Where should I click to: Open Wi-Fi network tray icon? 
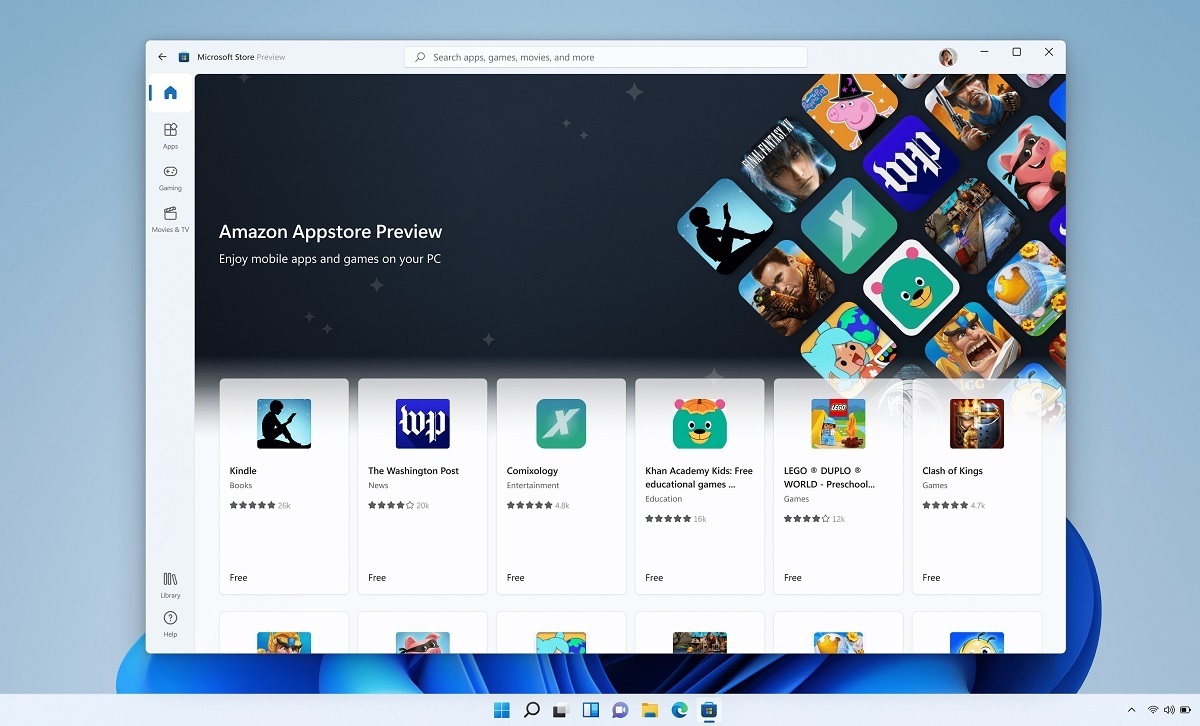tap(1153, 710)
